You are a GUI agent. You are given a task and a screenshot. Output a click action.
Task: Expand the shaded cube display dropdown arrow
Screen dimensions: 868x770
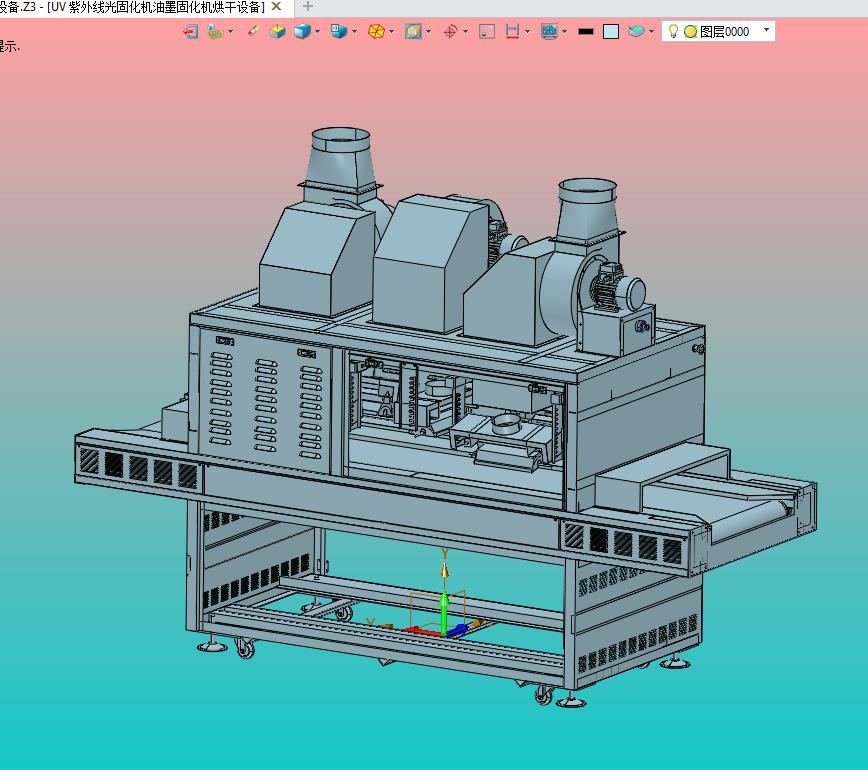[317, 32]
